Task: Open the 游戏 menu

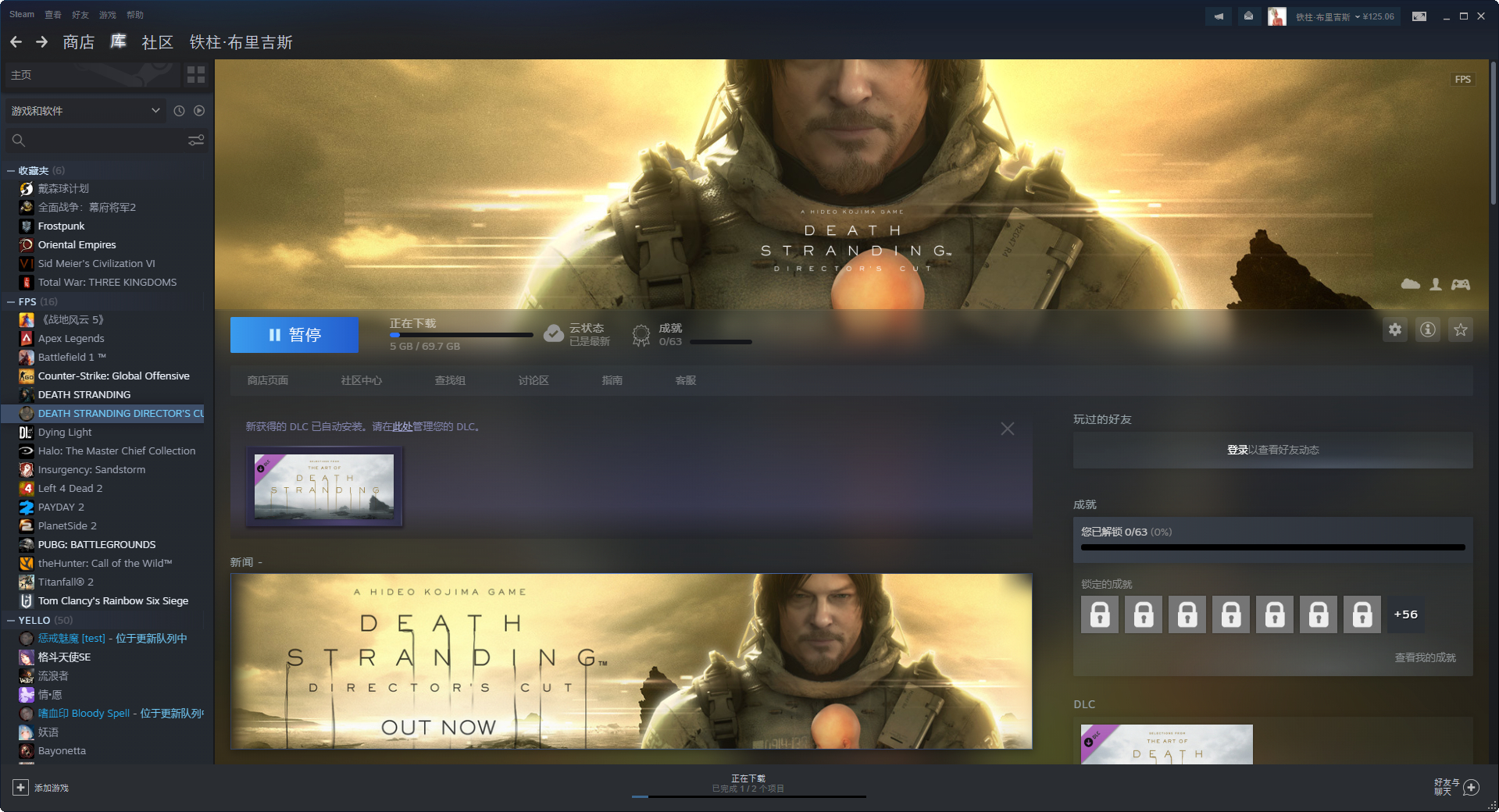Action: 108,15
